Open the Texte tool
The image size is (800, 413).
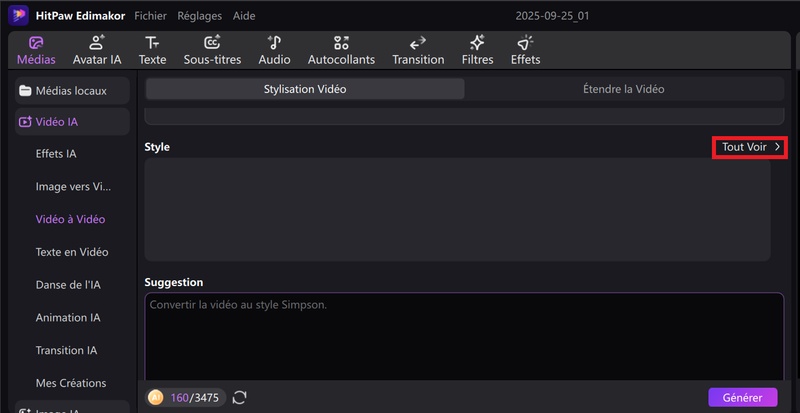coord(152,50)
